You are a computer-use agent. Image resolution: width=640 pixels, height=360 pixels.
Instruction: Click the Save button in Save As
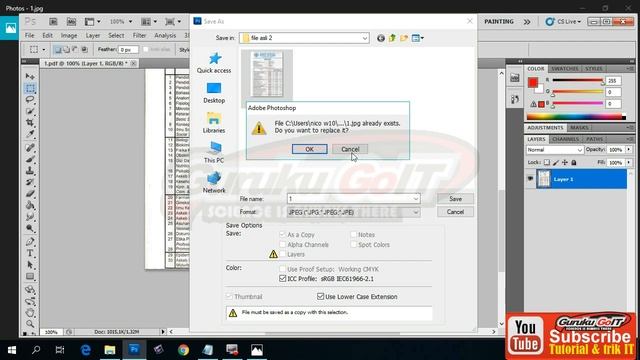[456, 199]
